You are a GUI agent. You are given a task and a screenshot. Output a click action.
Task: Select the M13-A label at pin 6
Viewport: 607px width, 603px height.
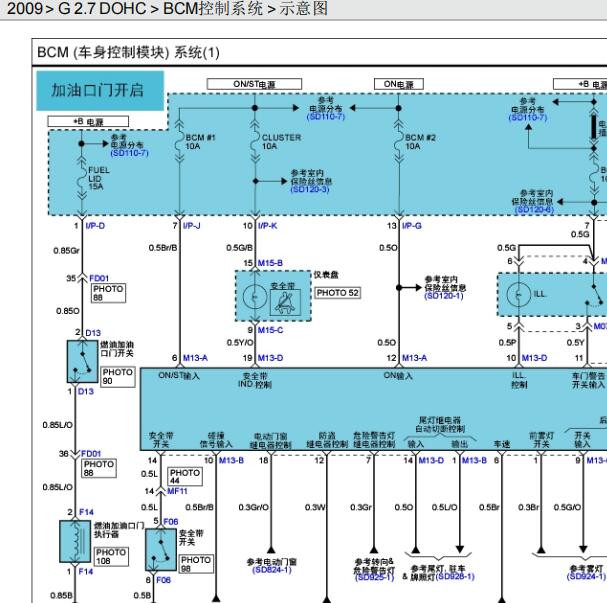[x=195, y=358]
